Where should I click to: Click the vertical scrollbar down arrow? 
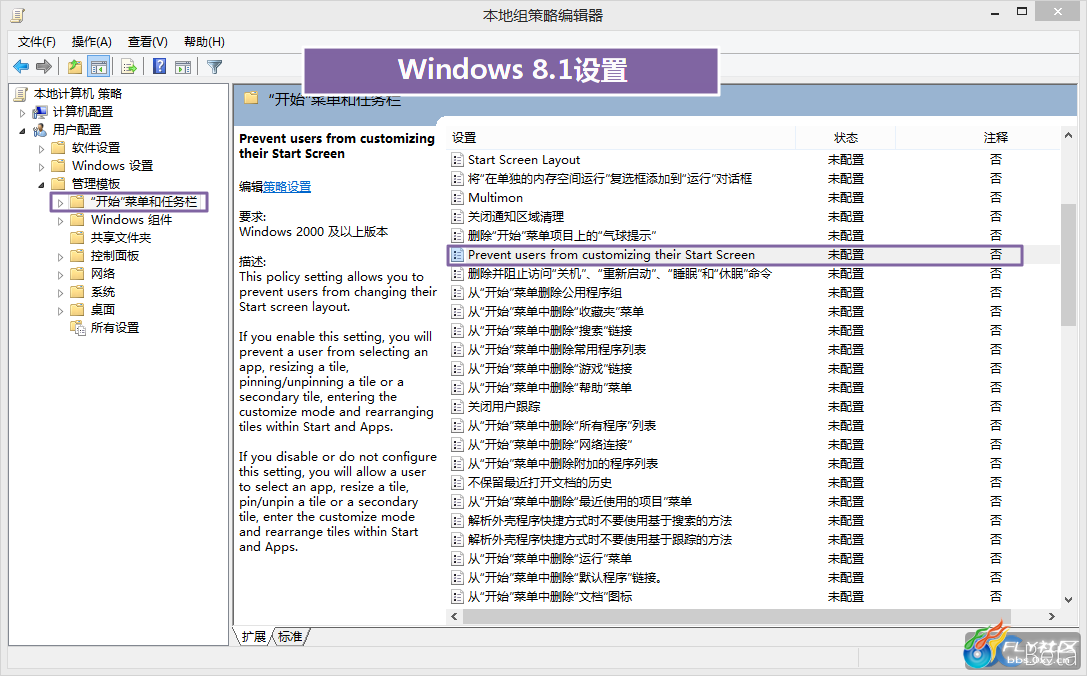1068,600
